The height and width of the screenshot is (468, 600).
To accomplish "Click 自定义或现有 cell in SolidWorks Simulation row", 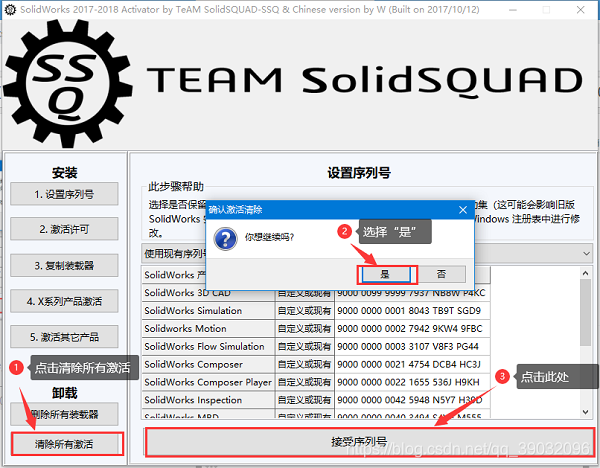I will (x=305, y=311).
